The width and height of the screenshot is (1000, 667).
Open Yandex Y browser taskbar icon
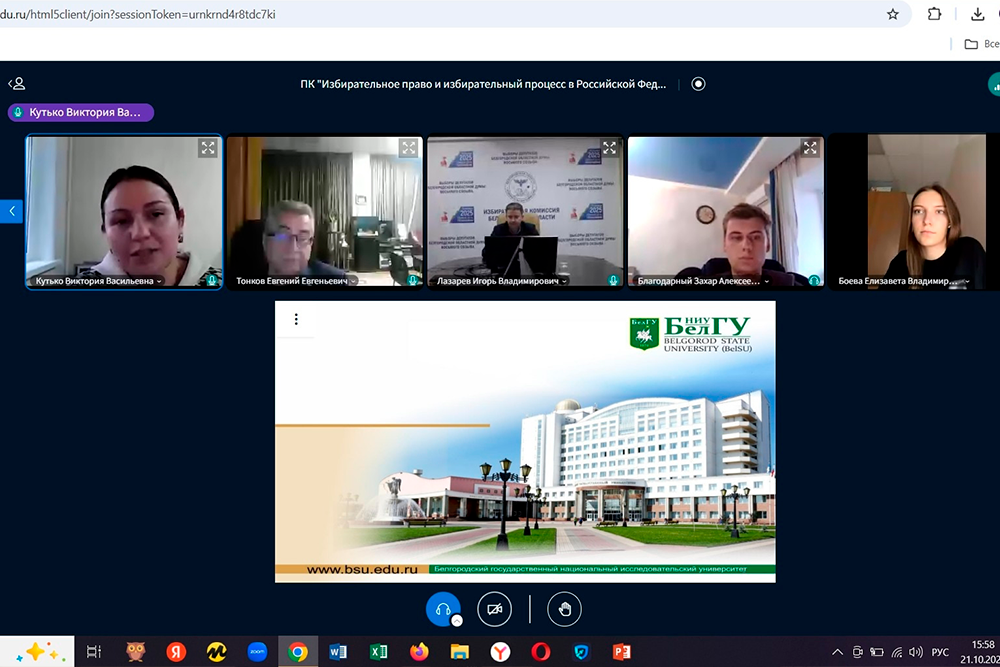[x=501, y=652]
